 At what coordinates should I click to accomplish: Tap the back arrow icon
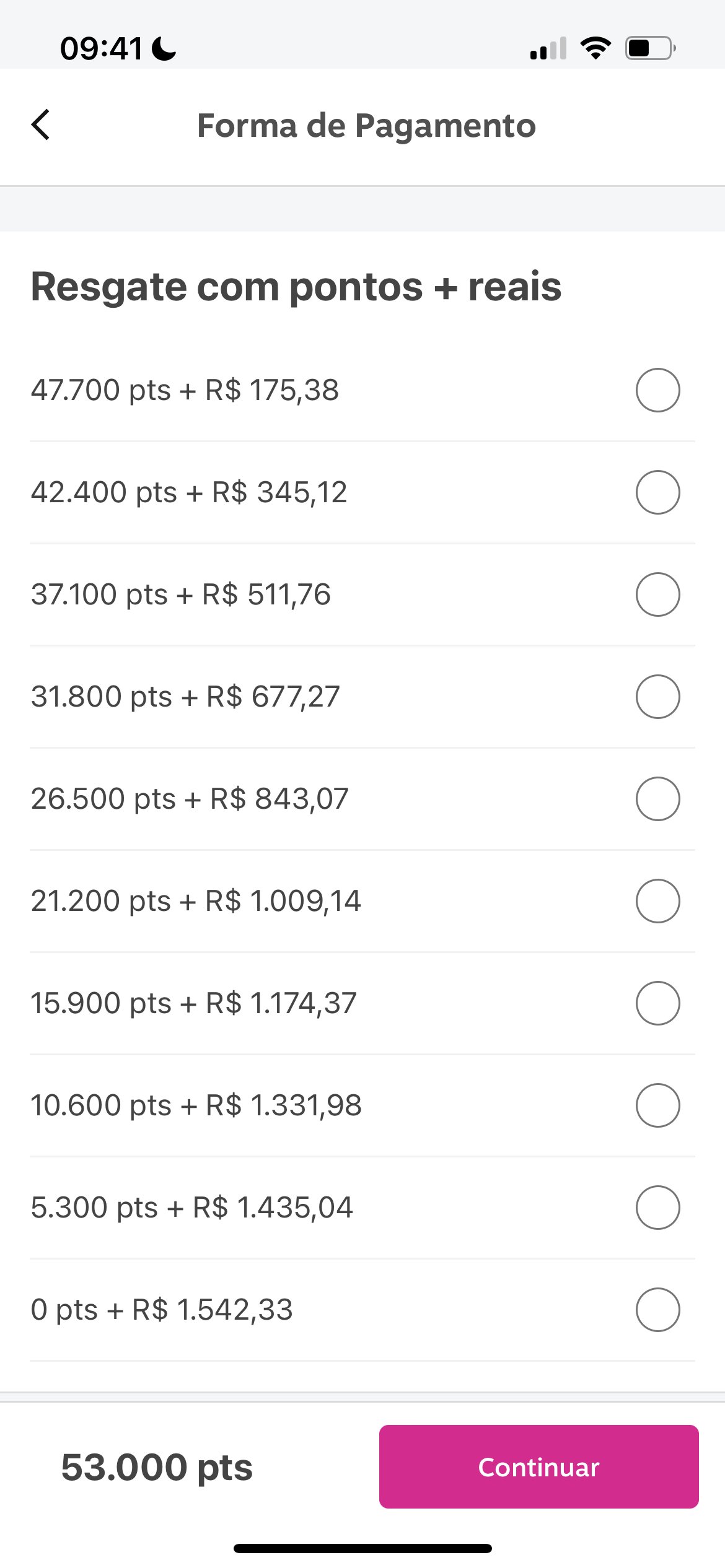tap(41, 124)
